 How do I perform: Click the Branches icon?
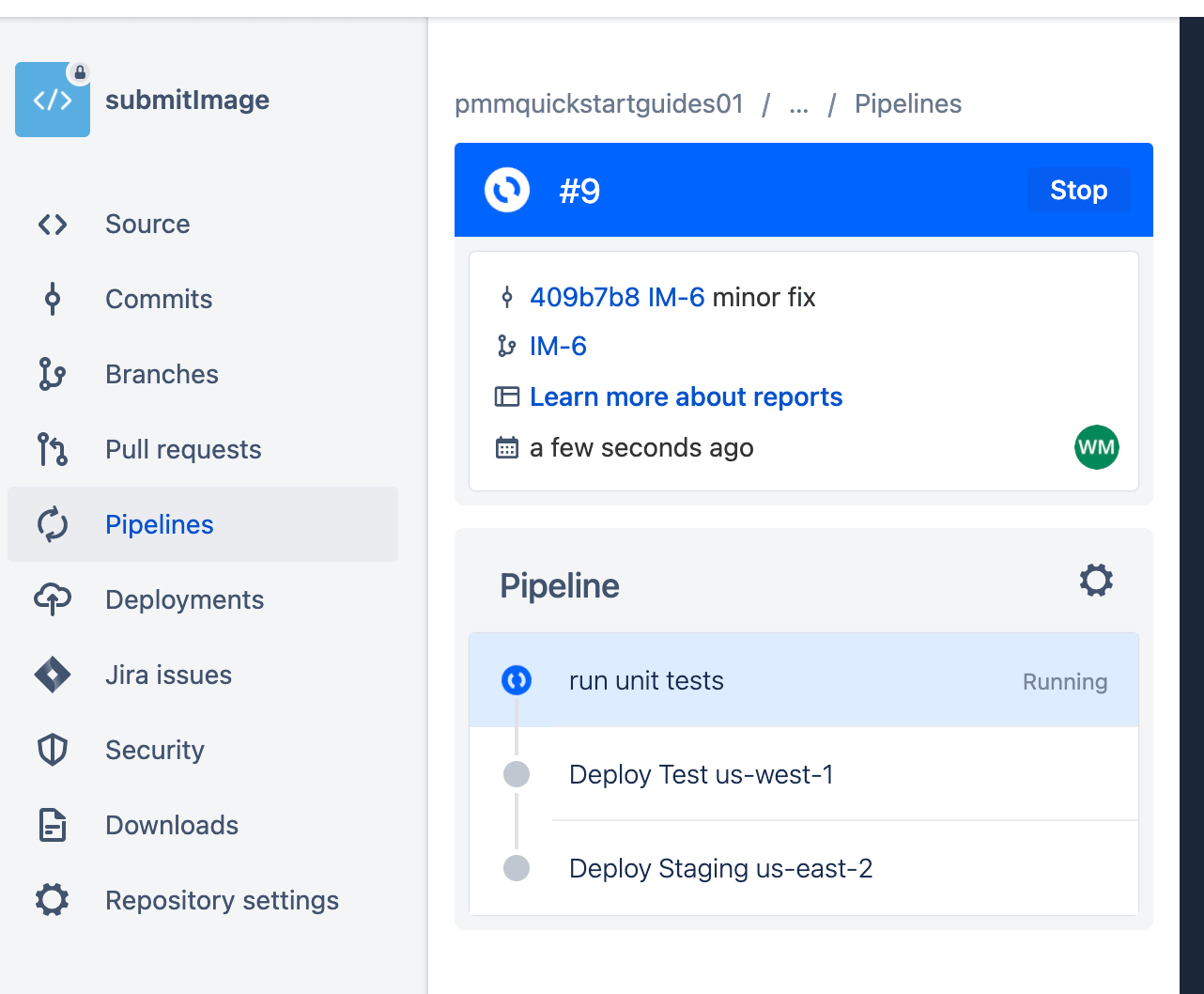click(x=53, y=374)
